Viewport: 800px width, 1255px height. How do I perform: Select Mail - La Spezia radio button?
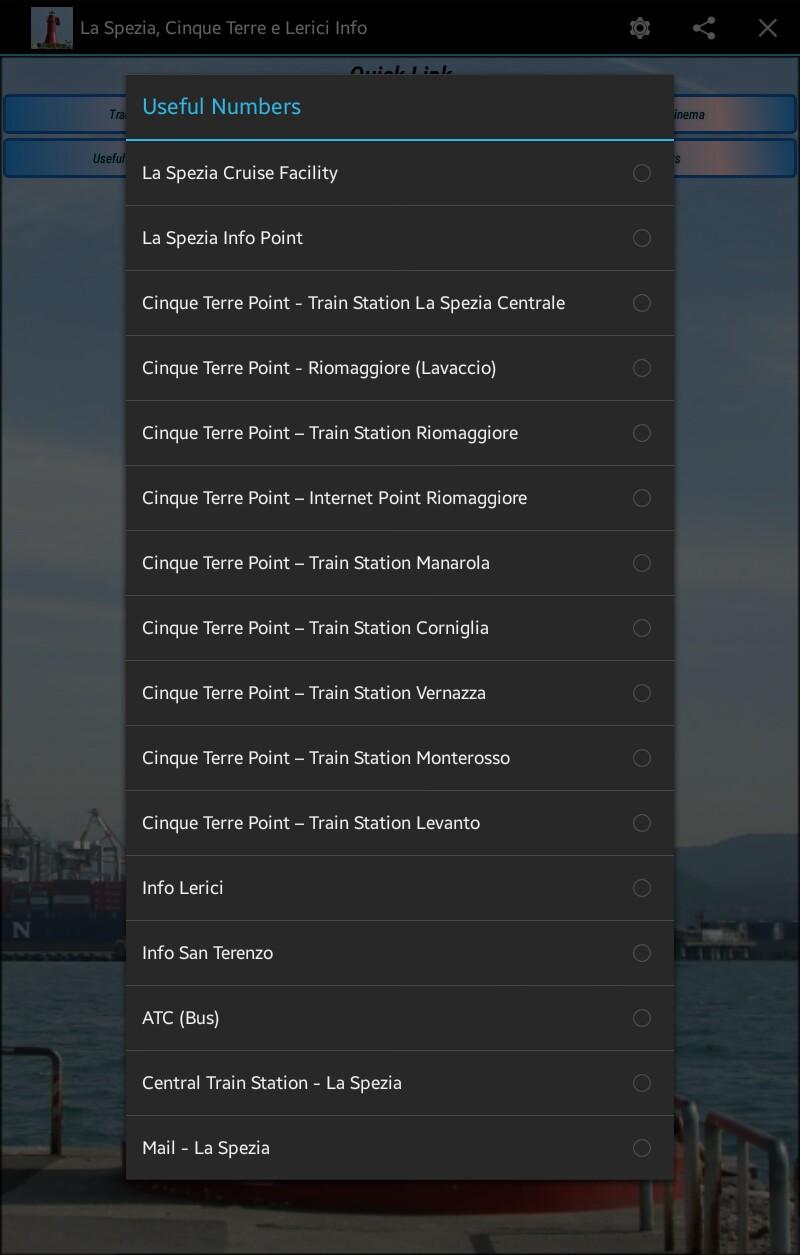[642, 1148]
